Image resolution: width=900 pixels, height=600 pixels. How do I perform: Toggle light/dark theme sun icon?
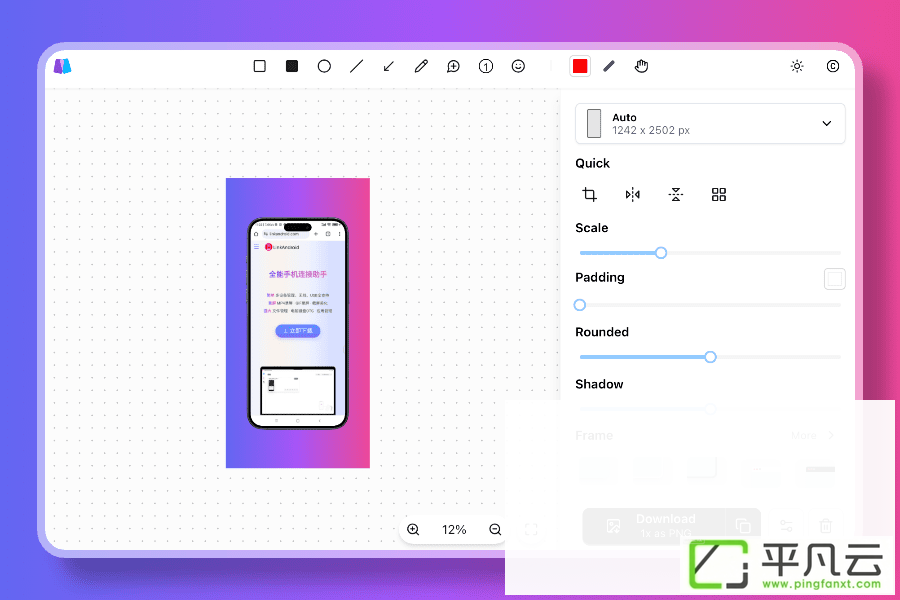point(797,66)
